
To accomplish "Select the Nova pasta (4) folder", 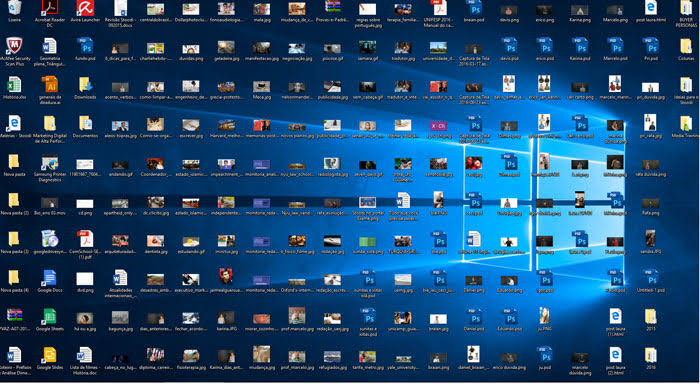I will [x=14, y=278].
